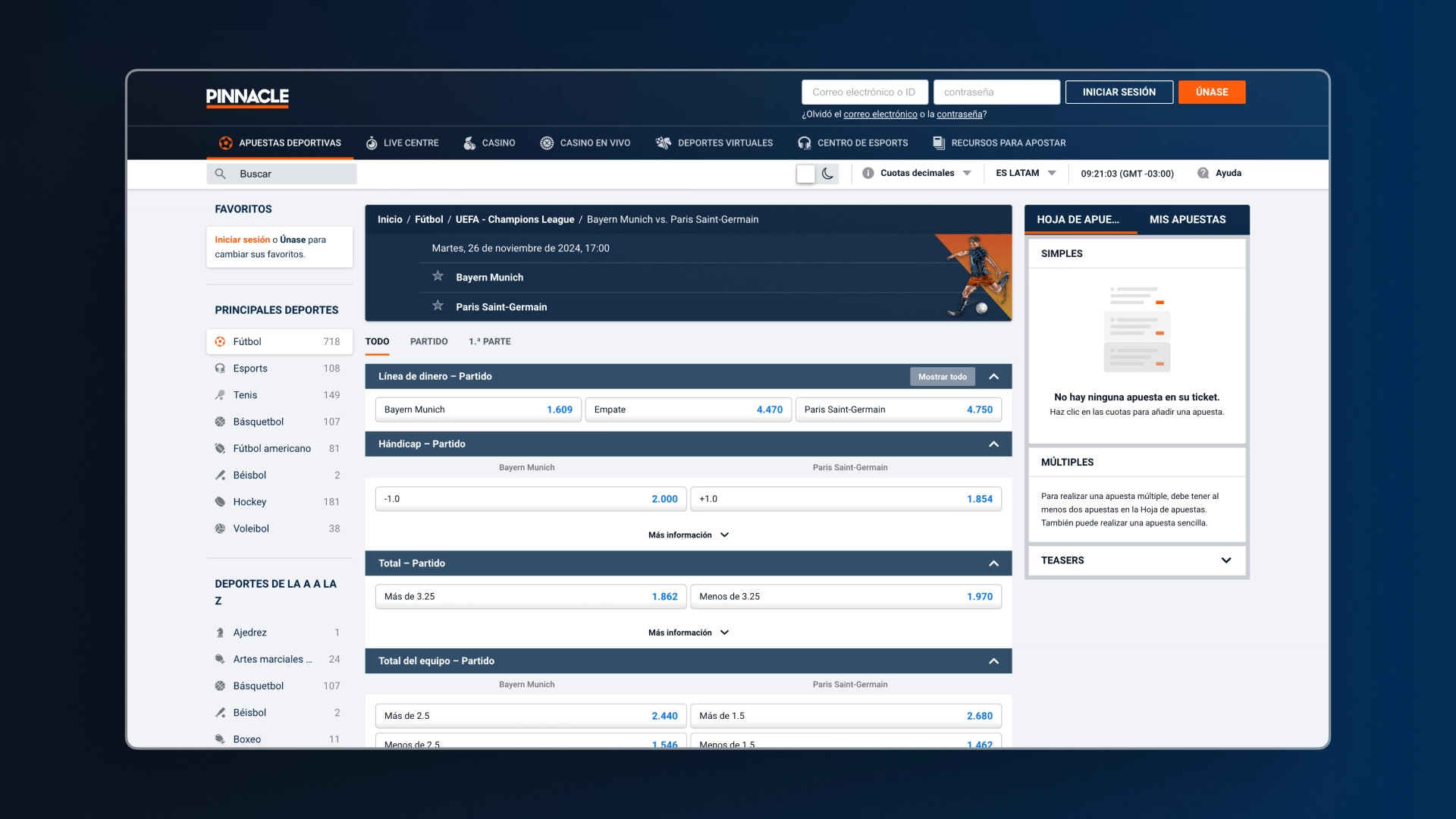Click the UEFA - Champions League breadcrumb
This screenshot has width=1456, height=819.
(515, 220)
